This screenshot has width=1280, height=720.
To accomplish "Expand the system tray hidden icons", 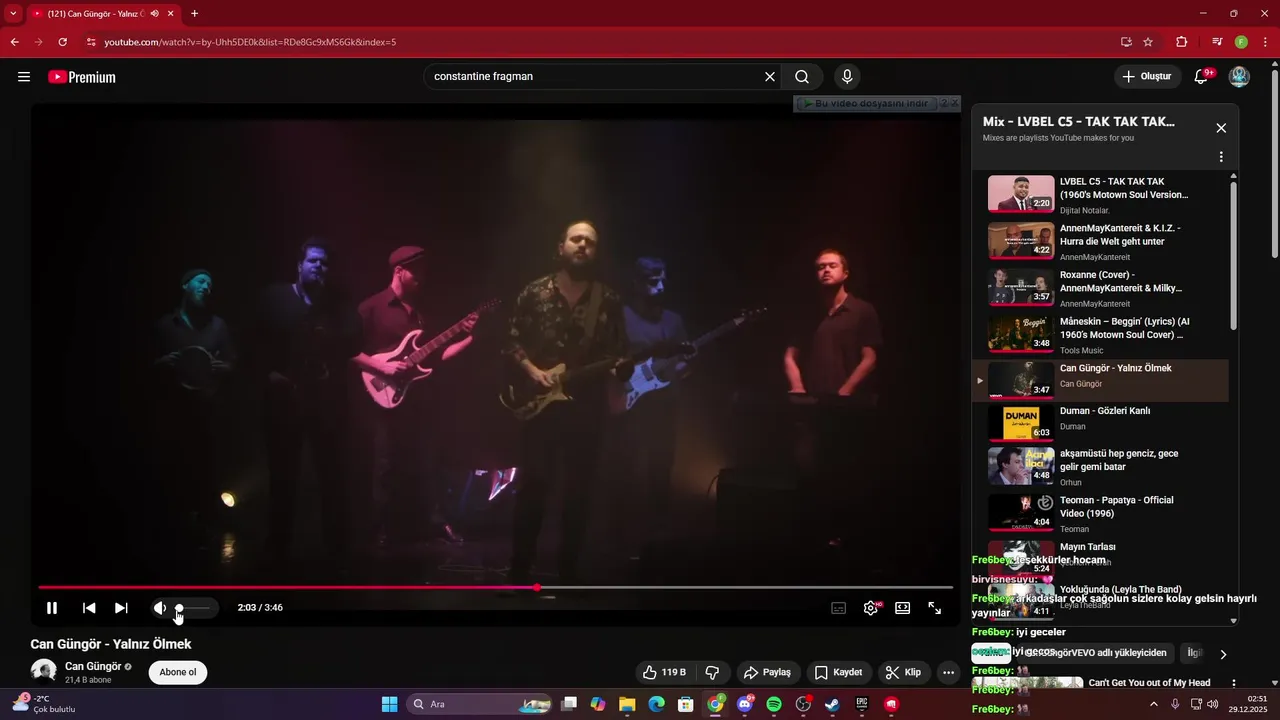I will tap(1155, 704).
